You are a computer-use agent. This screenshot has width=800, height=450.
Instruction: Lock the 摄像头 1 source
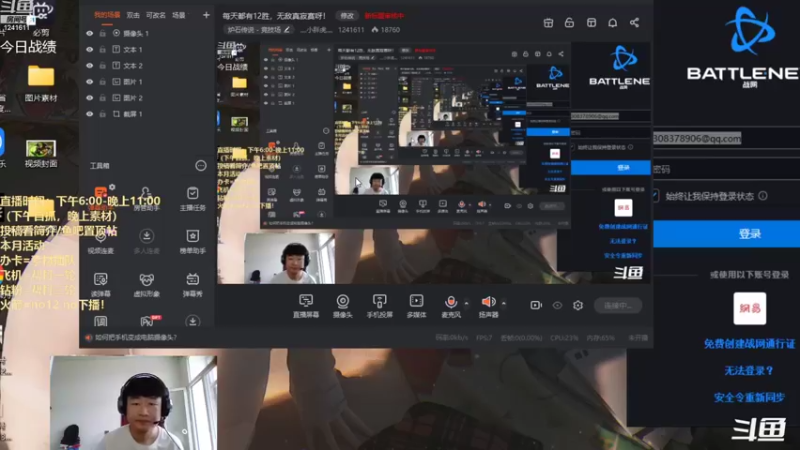(103, 33)
